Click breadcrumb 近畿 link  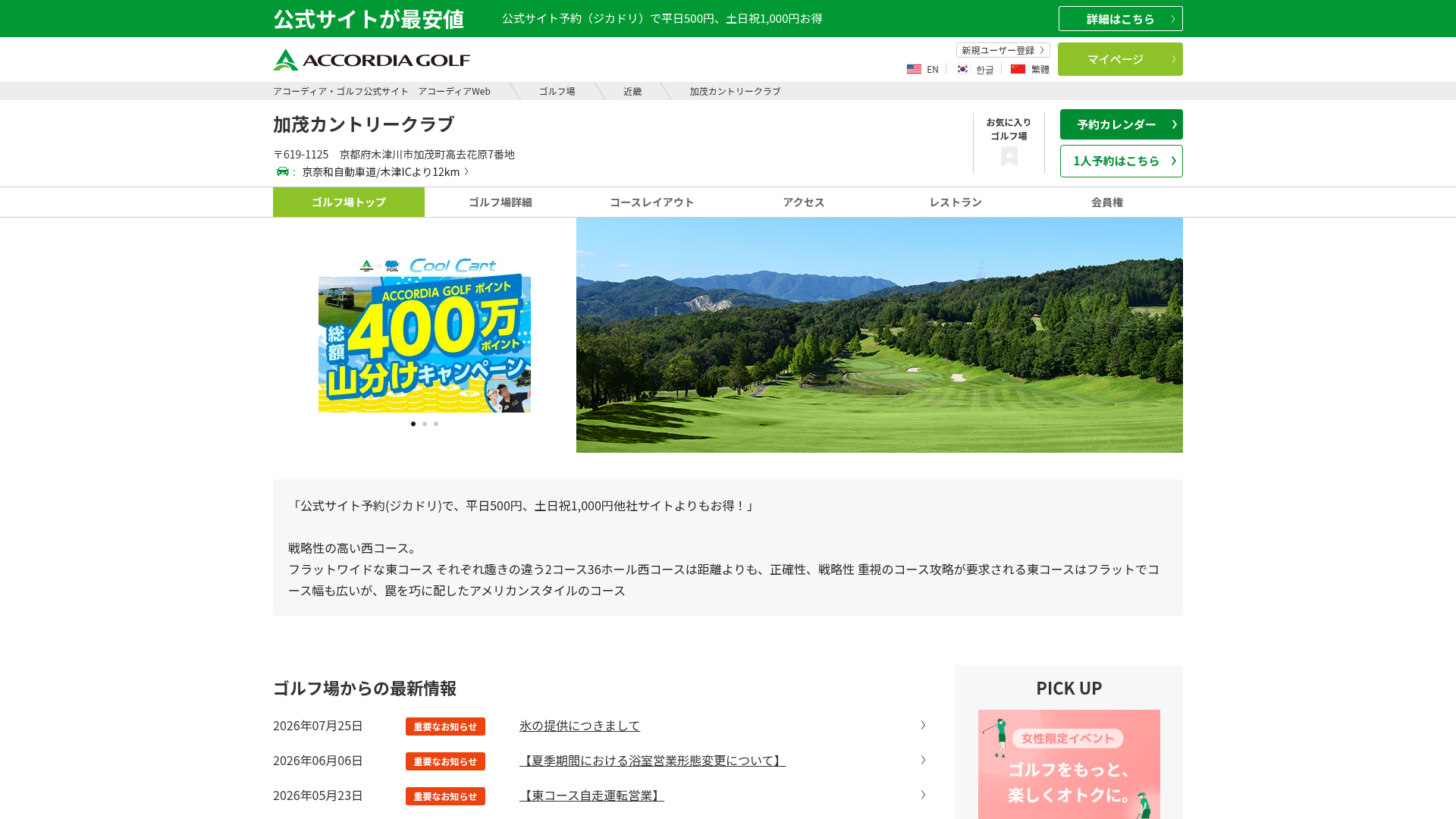(x=632, y=91)
